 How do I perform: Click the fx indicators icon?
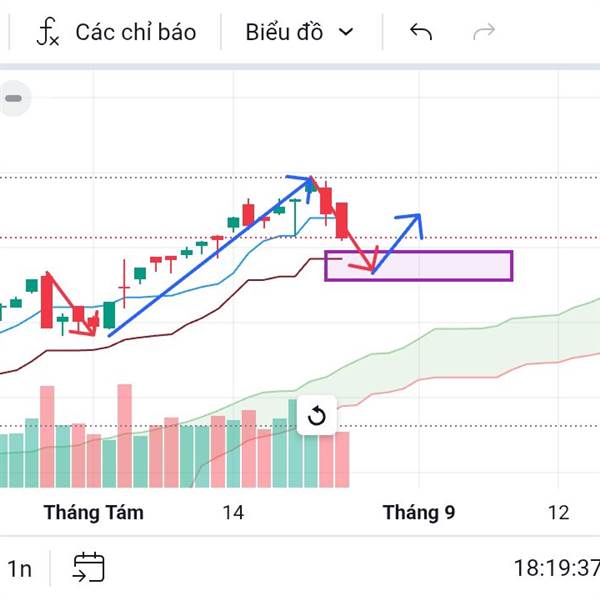[48, 32]
